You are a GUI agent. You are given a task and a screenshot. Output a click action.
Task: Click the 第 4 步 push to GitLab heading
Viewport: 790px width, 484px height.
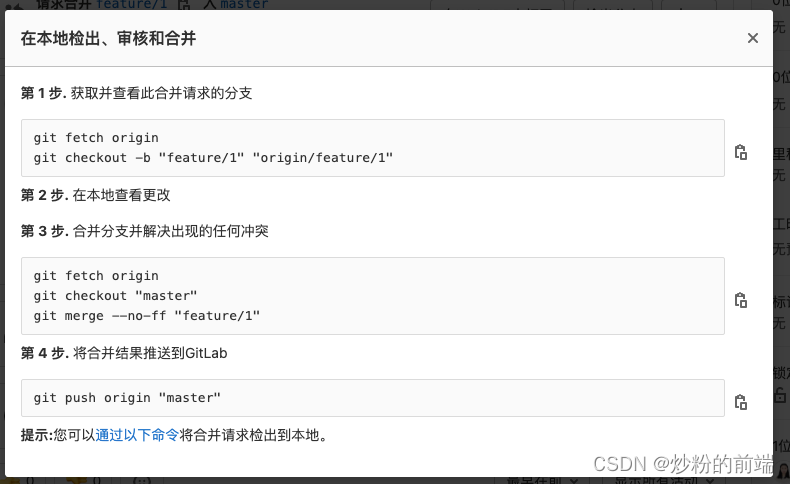pos(124,353)
